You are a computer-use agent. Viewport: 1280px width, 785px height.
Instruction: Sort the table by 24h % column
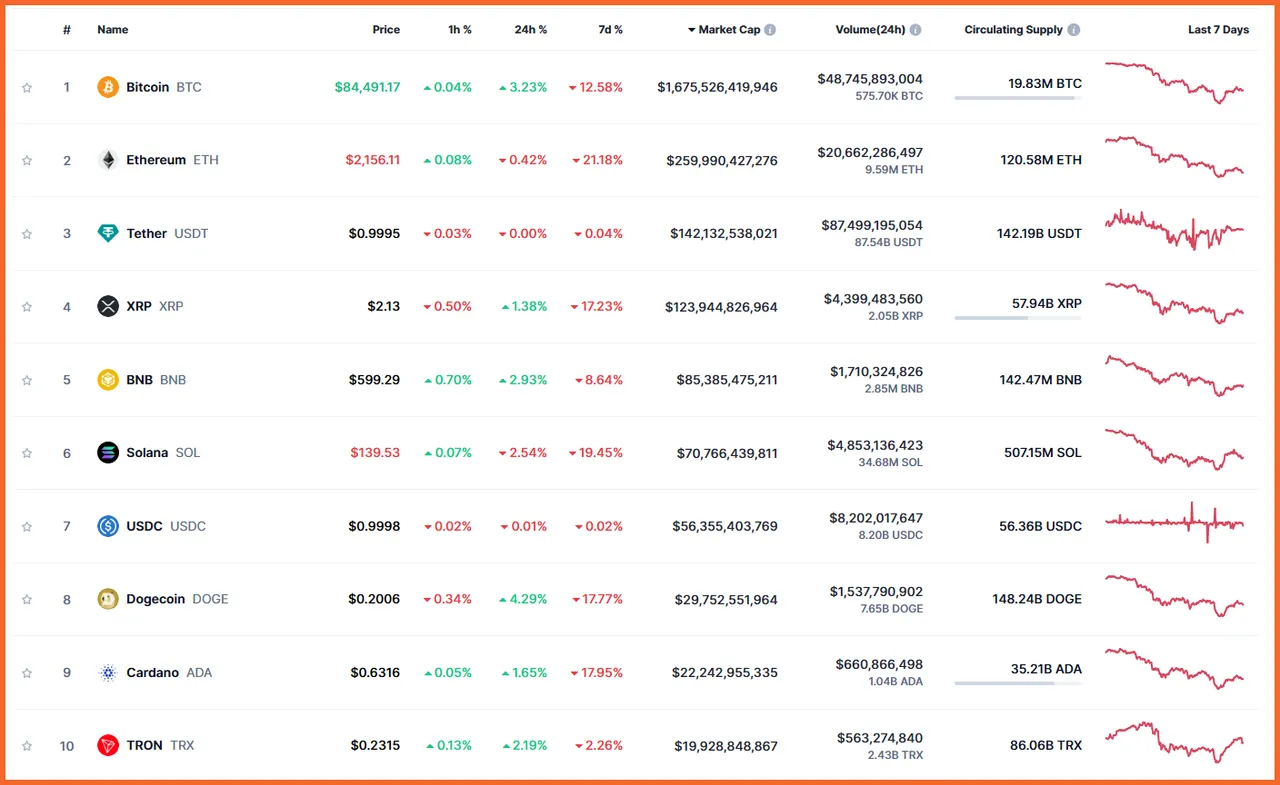tap(531, 30)
